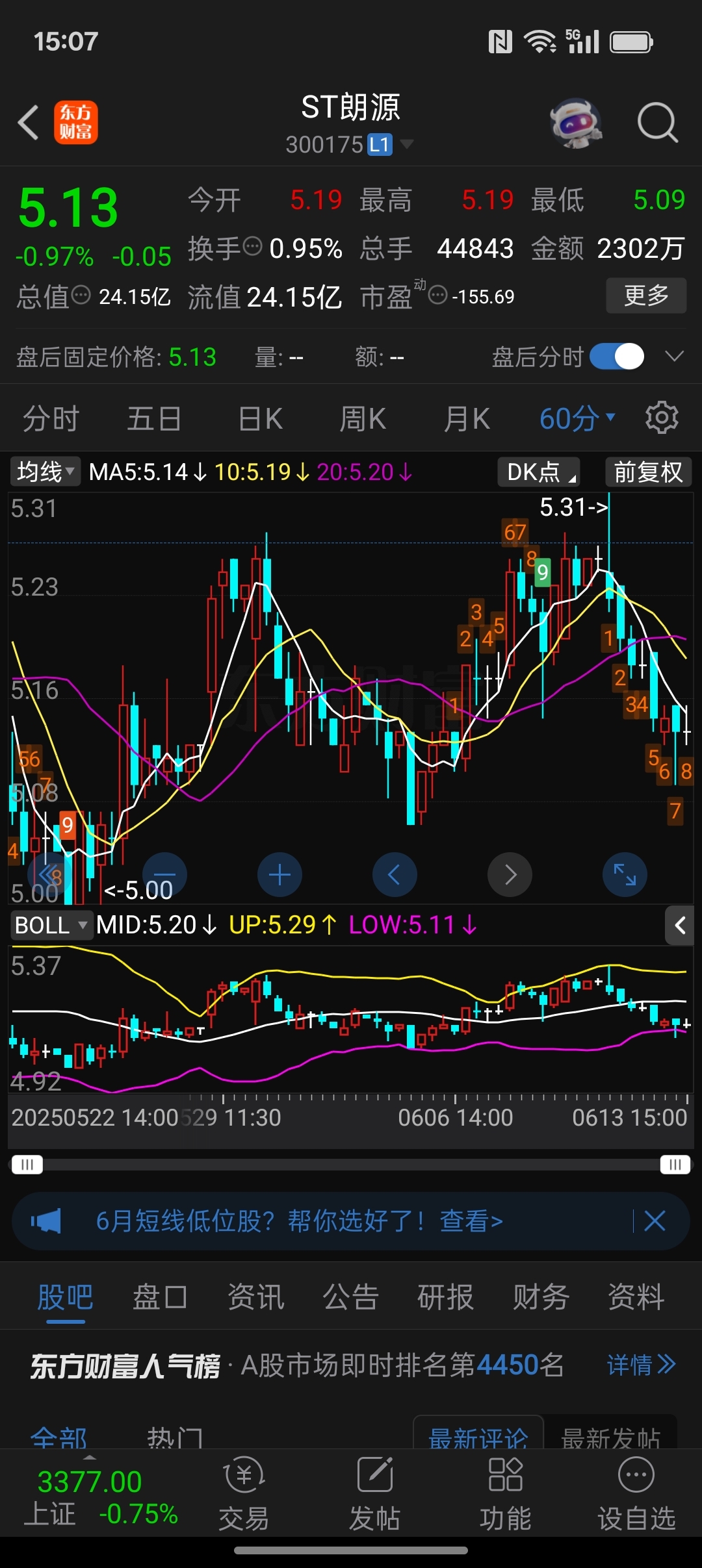
Task: Tap the L1 level badge
Action: (380, 144)
